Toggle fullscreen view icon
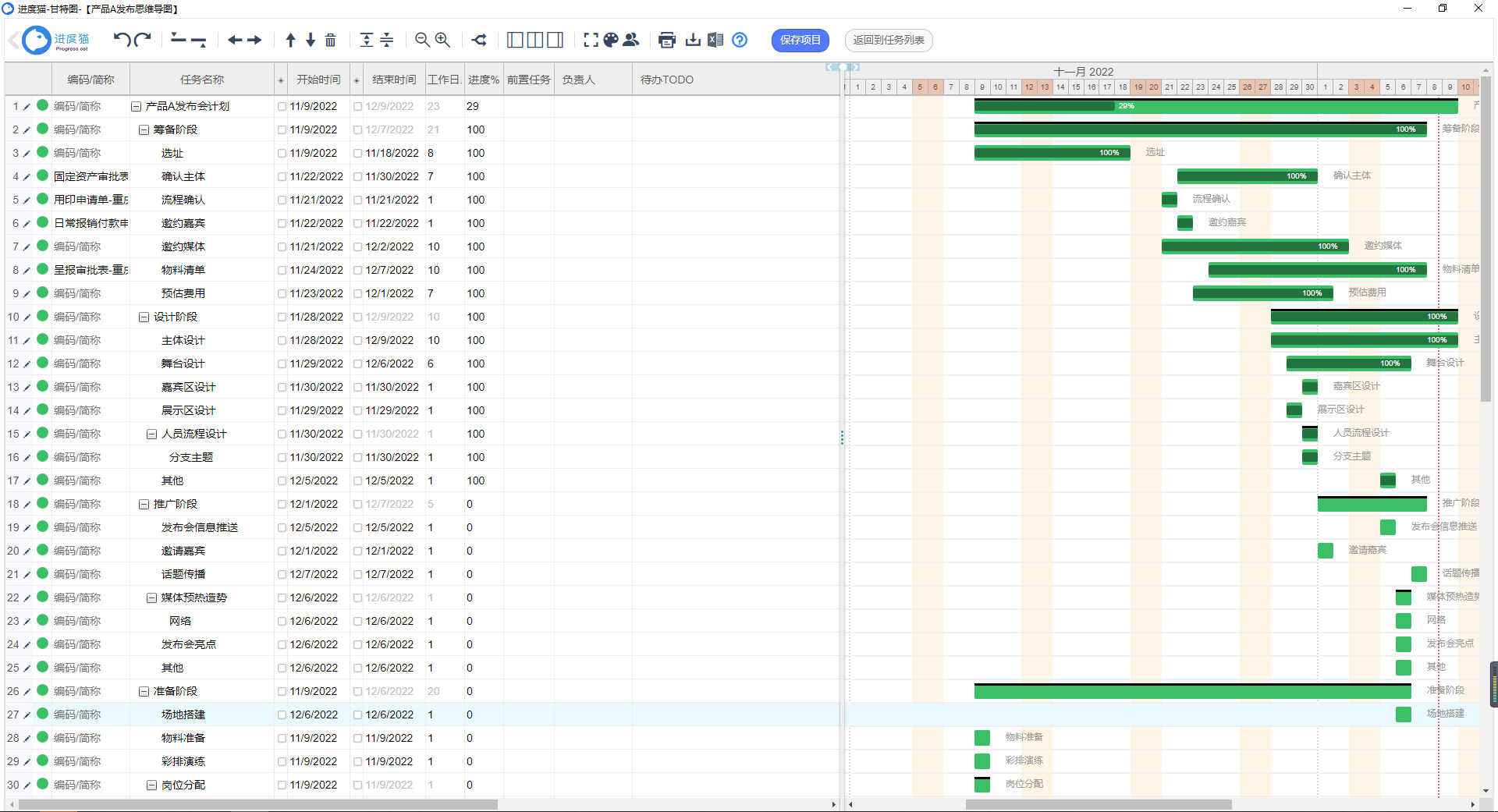The width and height of the screenshot is (1498, 812). [591, 40]
